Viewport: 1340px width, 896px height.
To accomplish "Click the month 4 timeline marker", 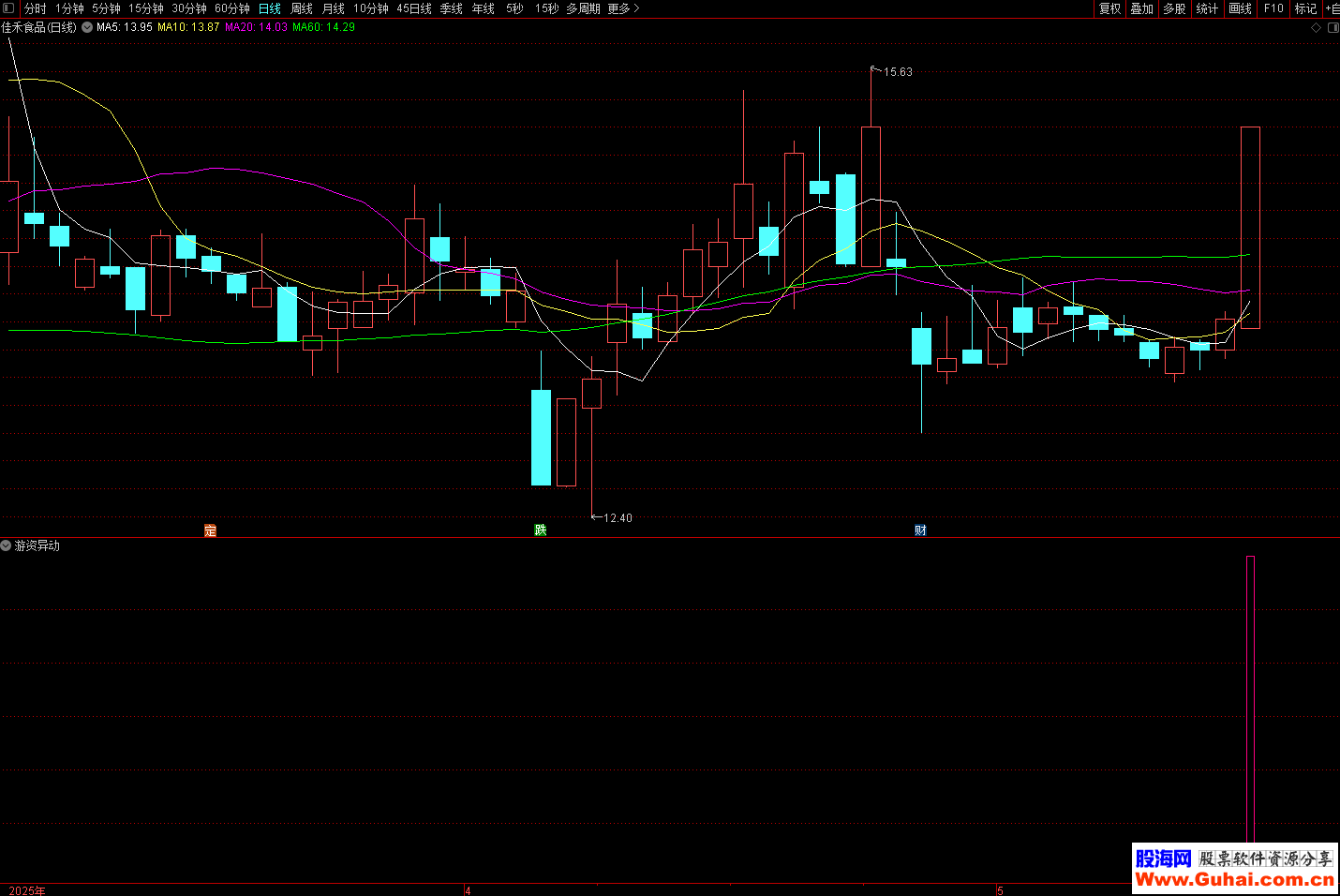I will pyautogui.click(x=468, y=890).
